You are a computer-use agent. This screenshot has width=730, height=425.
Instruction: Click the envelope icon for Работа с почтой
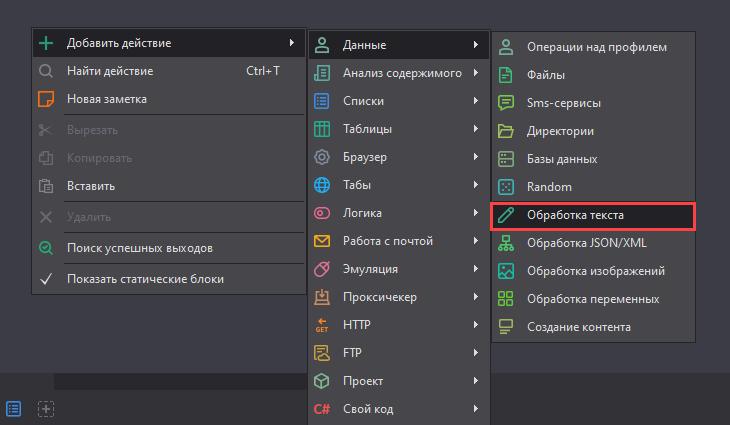[x=322, y=241]
